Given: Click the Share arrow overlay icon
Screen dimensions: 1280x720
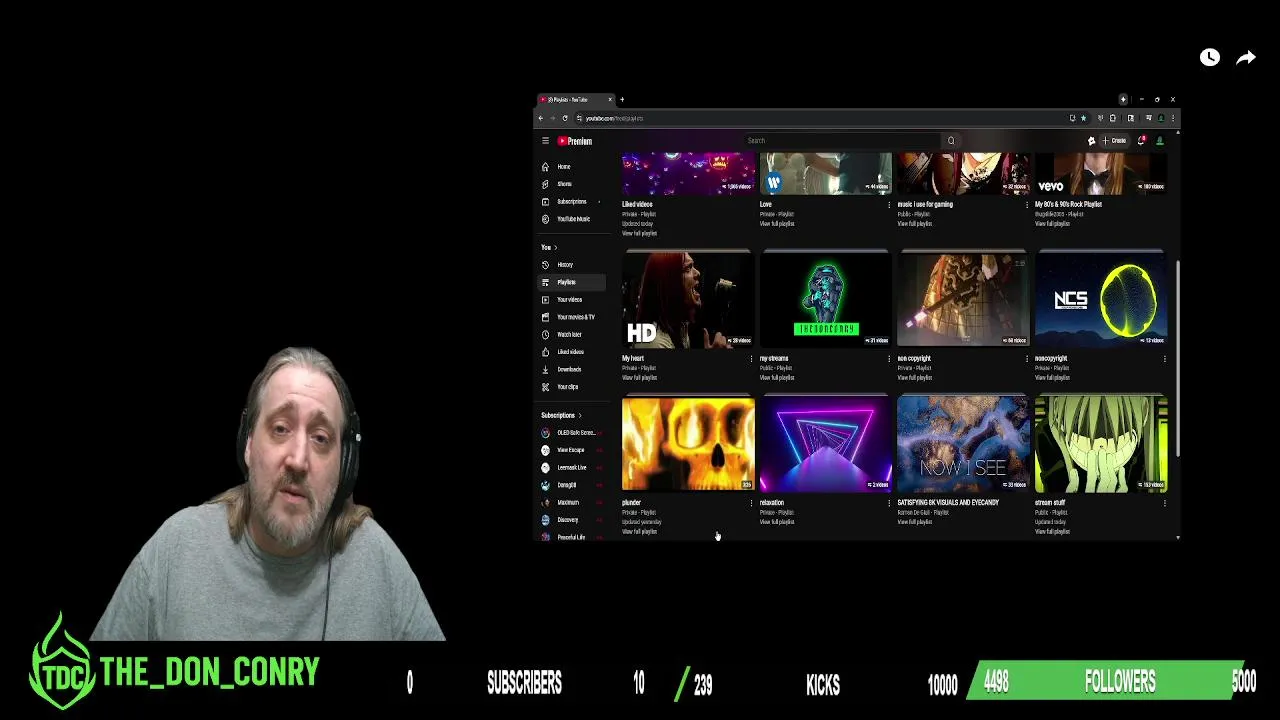Looking at the screenshot, I should [1246, 58].
